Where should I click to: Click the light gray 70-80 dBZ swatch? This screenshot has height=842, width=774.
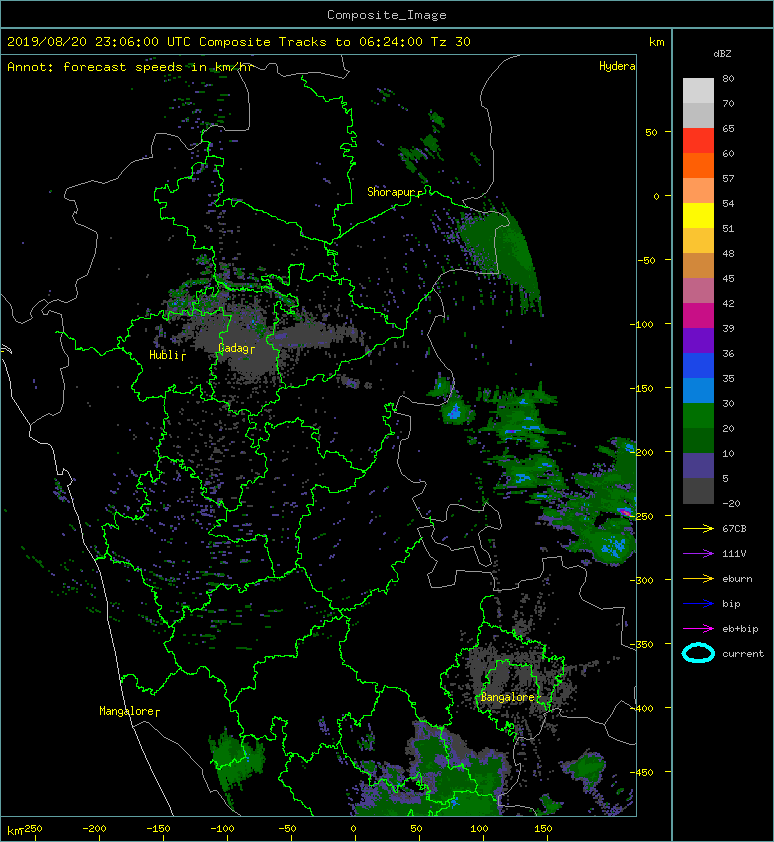pyautogui.click(x=698, y=90)
